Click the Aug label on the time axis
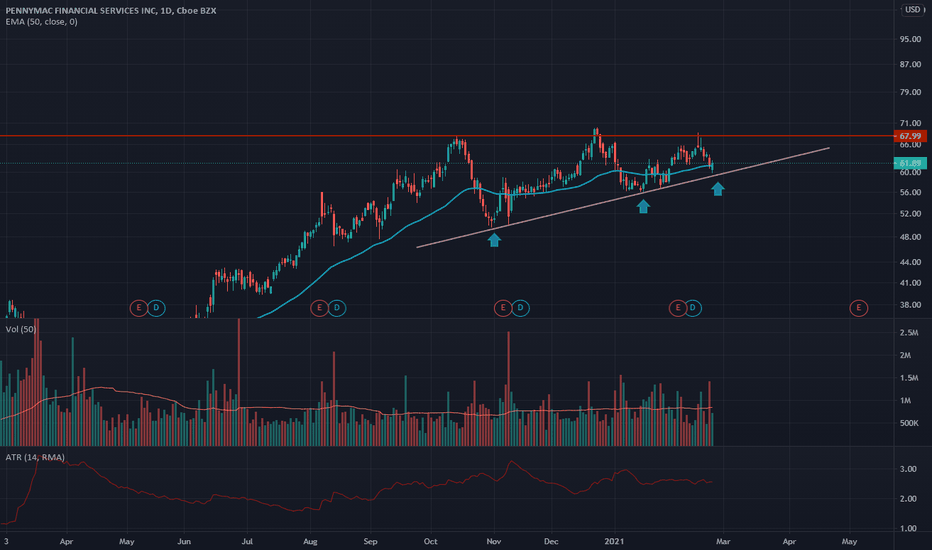The width and height of the screenshot is (932, 550). 310,542
